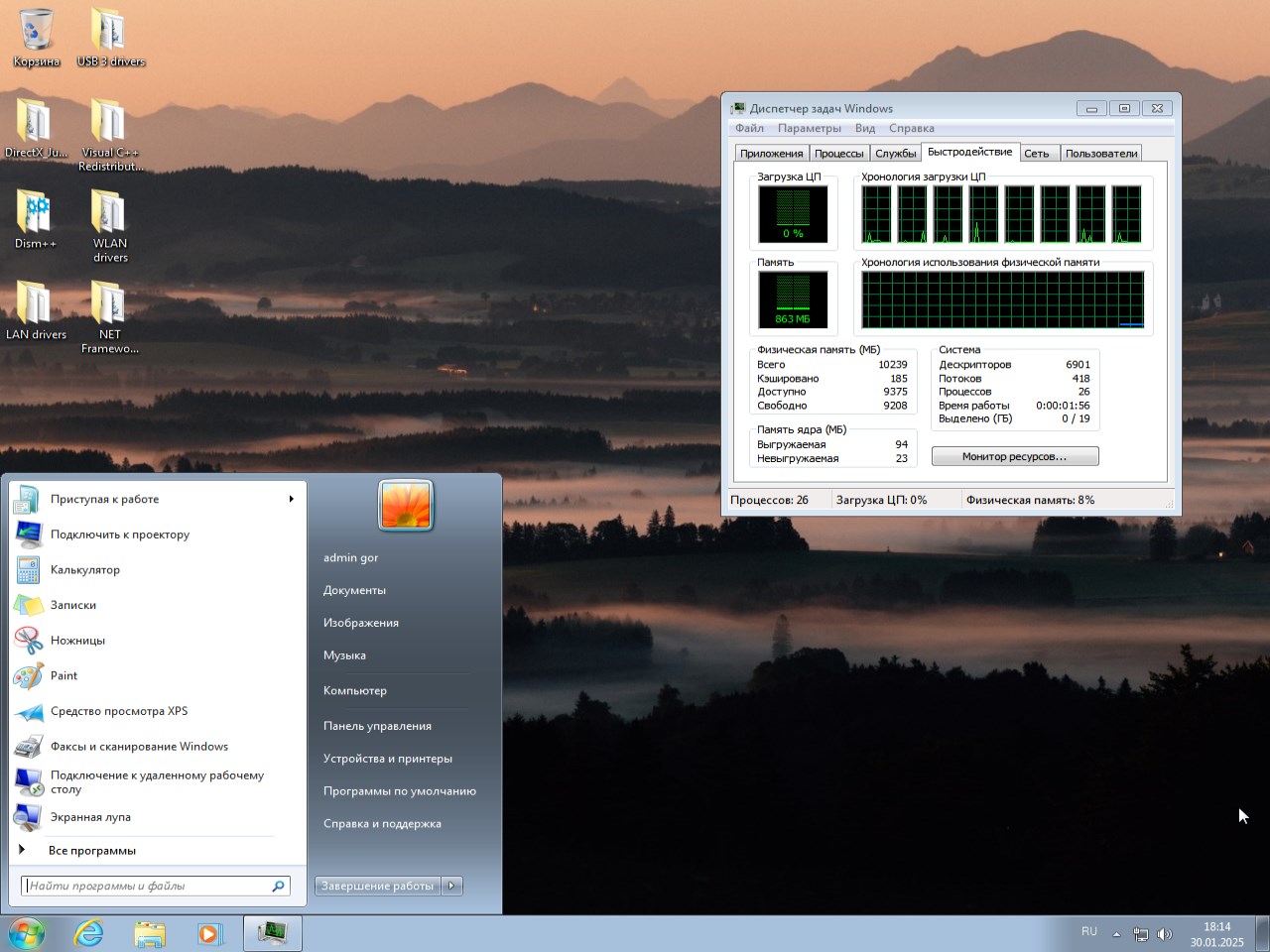Click the 'Найти программы и файлы' search field
Viewport: 1270px width, 952px height.
pos(147,886)
